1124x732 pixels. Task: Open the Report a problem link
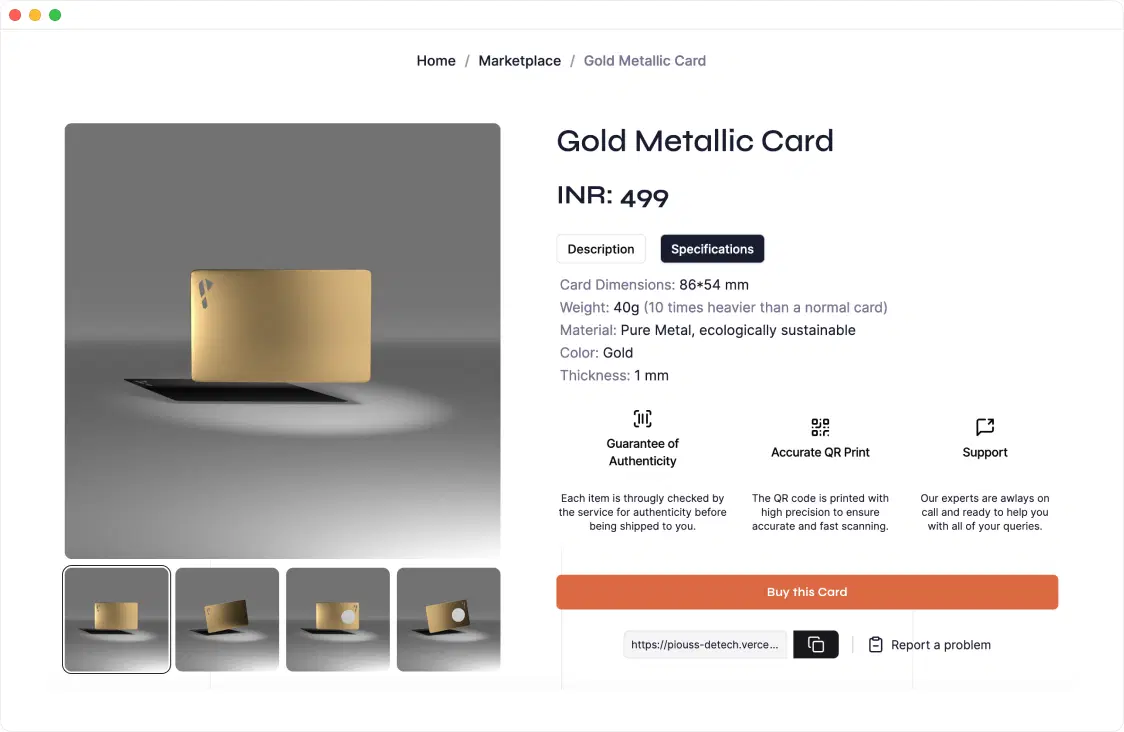[x=940, y=645]
